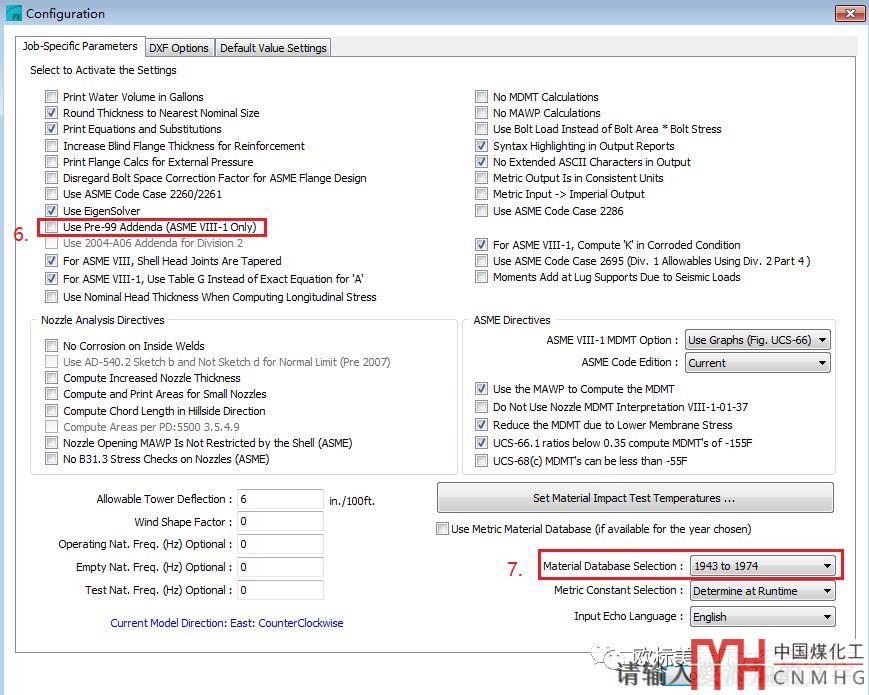Enable Compute Increased Nozzle Thickness
Image resolution: width=869 pixels, height=695 pixels.
click(52, 378)
